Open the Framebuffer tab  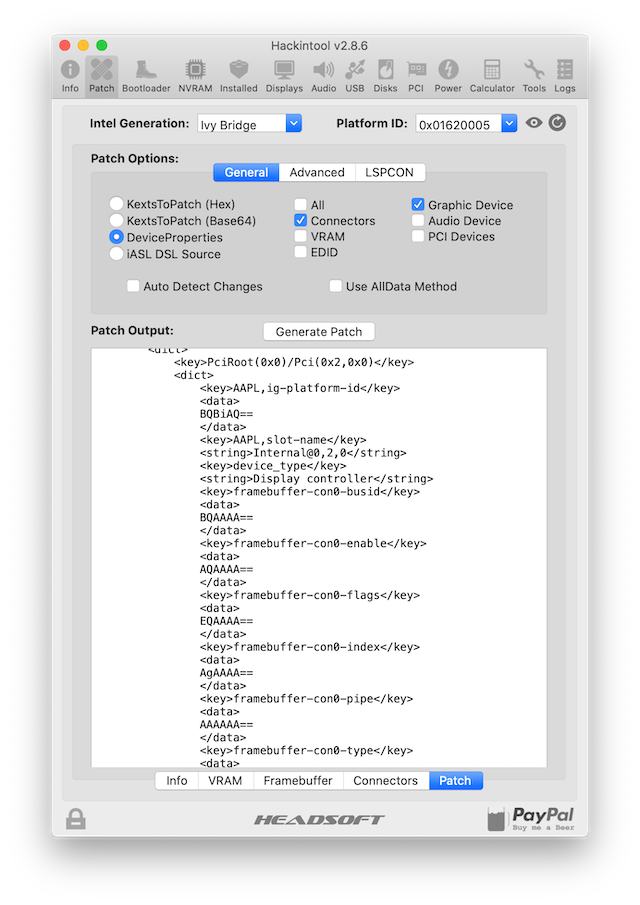click(x=298, y=780)
